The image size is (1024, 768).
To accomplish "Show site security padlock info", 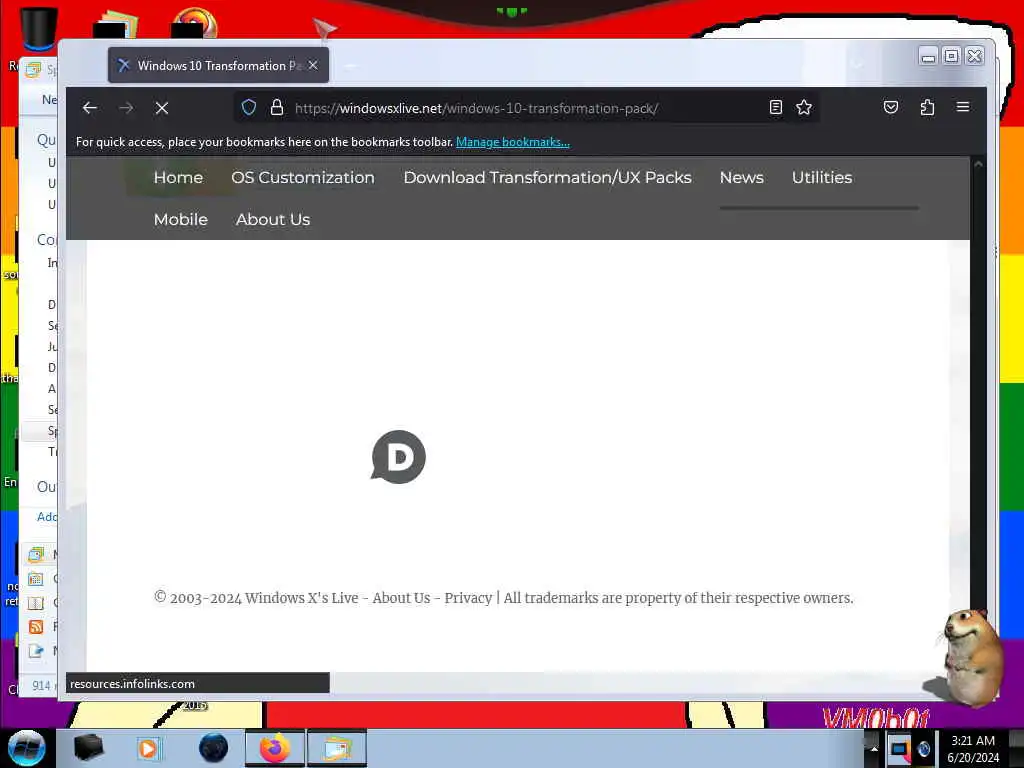I will click(277, 107).
